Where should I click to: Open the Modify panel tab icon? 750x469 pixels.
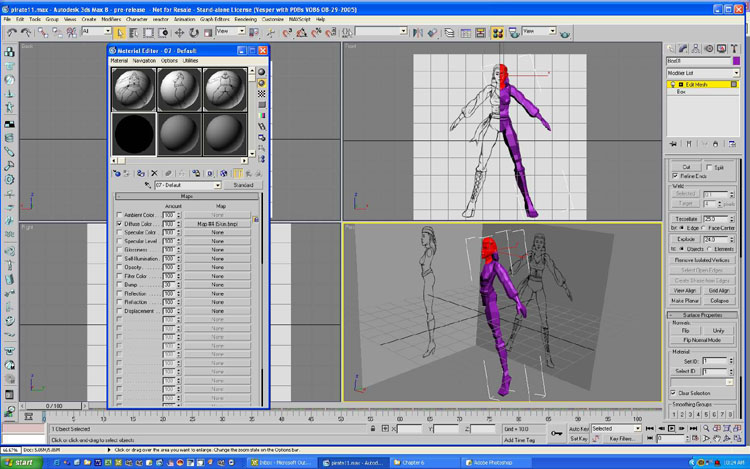[x=685, y=47]
